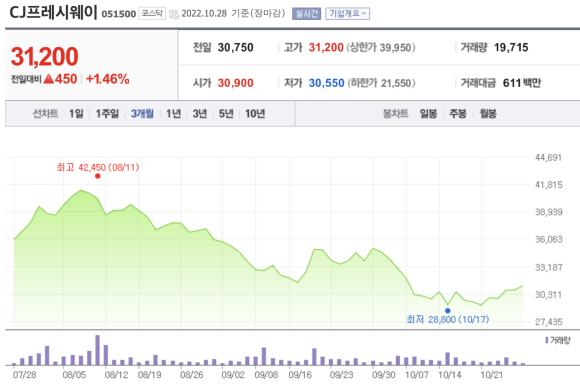Click the 전일 value 30,750
Viewport: 580px width, 392px height.
click(x=236, y=47)
